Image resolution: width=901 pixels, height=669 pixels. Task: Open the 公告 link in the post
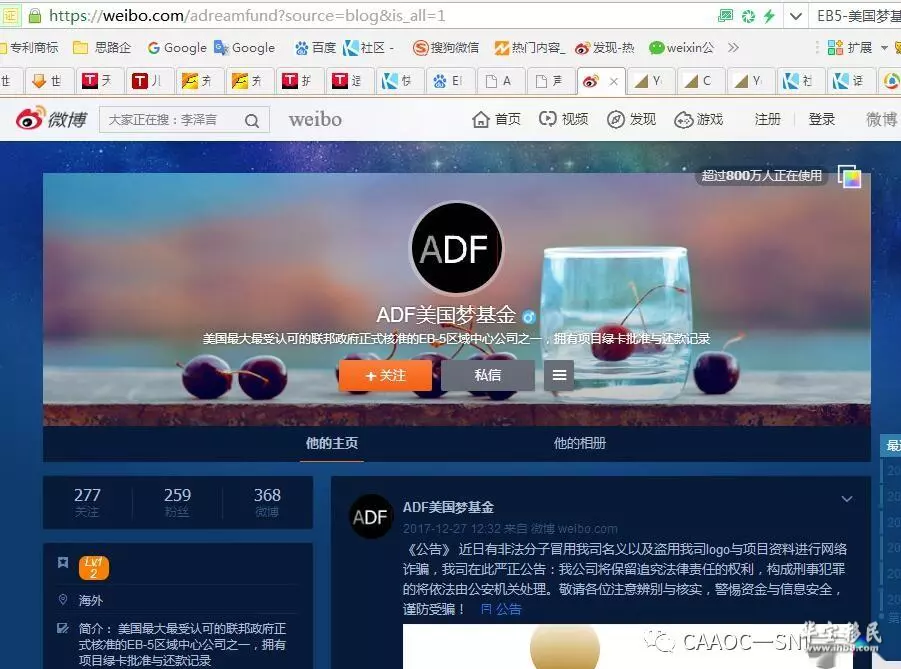pos(501,609)
